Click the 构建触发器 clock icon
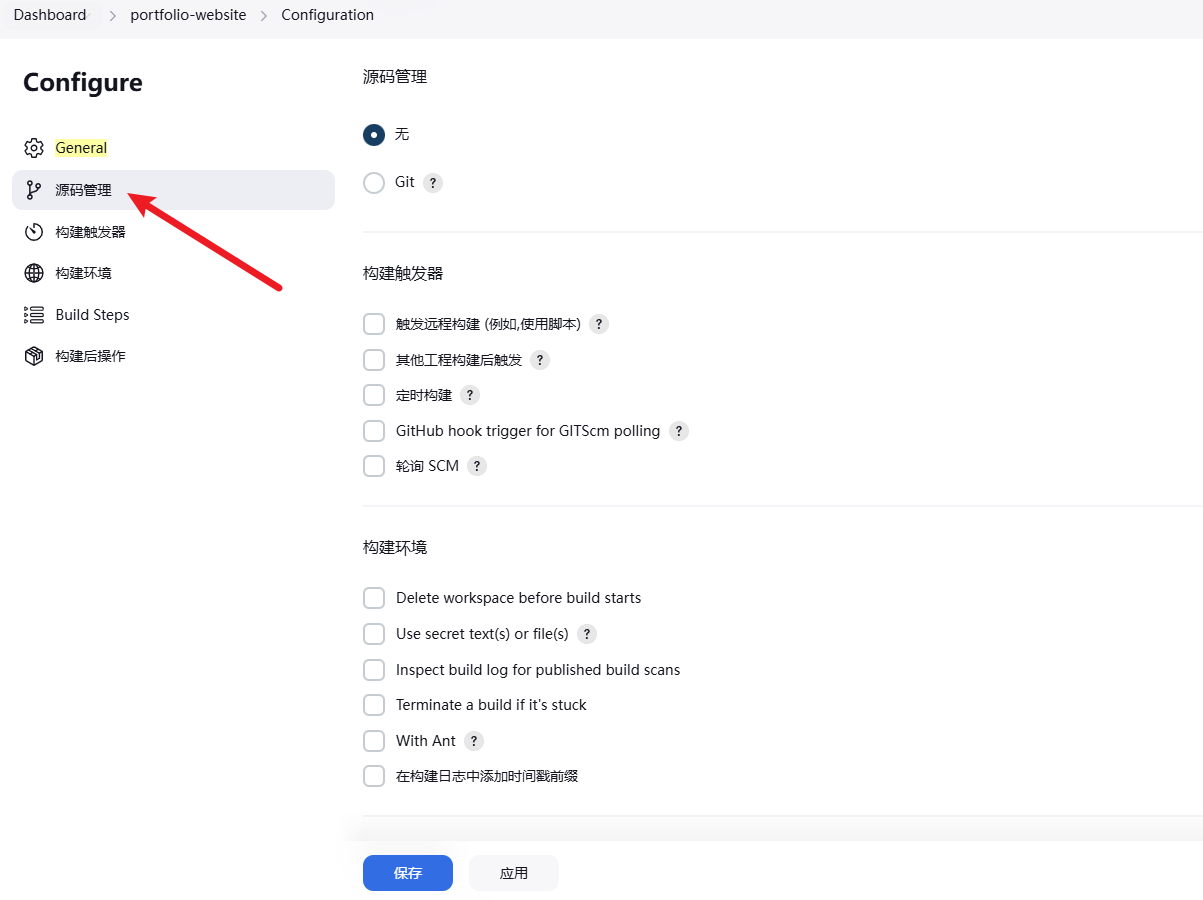The height and width of the screenshot is (900, 1203). click(34, 232)
